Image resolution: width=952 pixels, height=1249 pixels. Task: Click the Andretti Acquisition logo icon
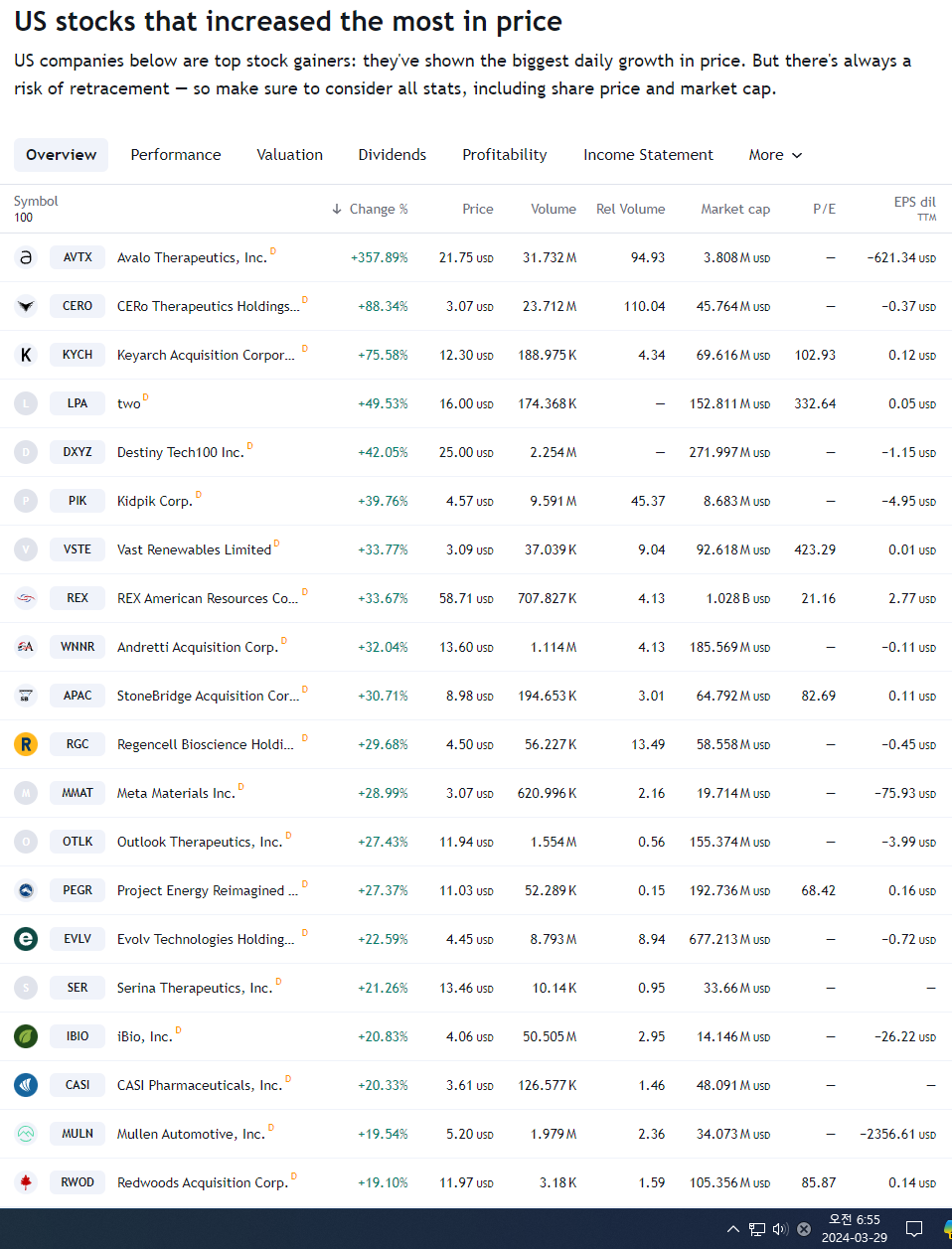tap(26, 647)
